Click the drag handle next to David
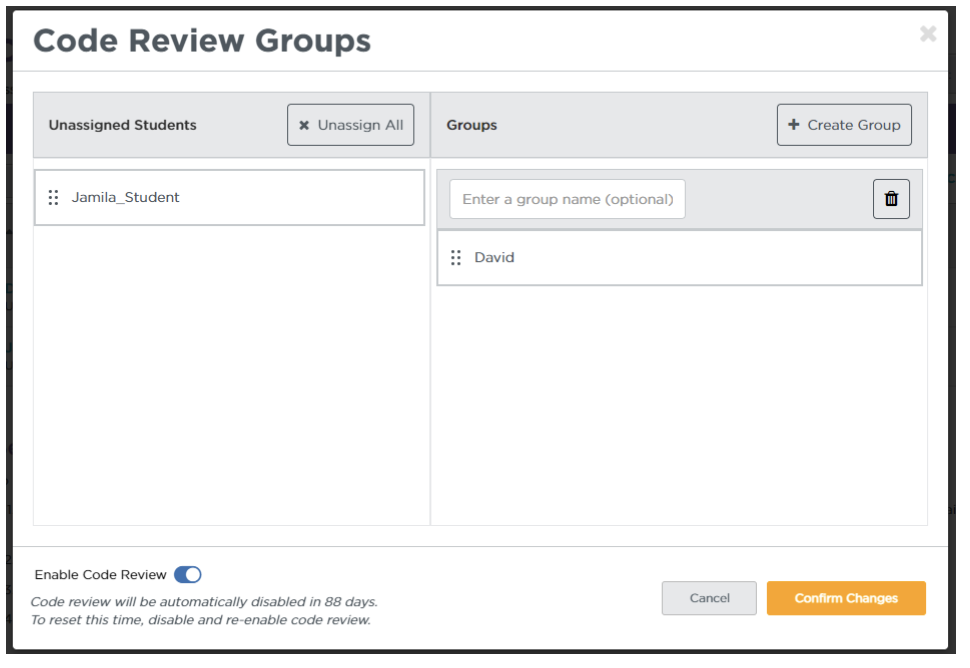 (456, 258)
